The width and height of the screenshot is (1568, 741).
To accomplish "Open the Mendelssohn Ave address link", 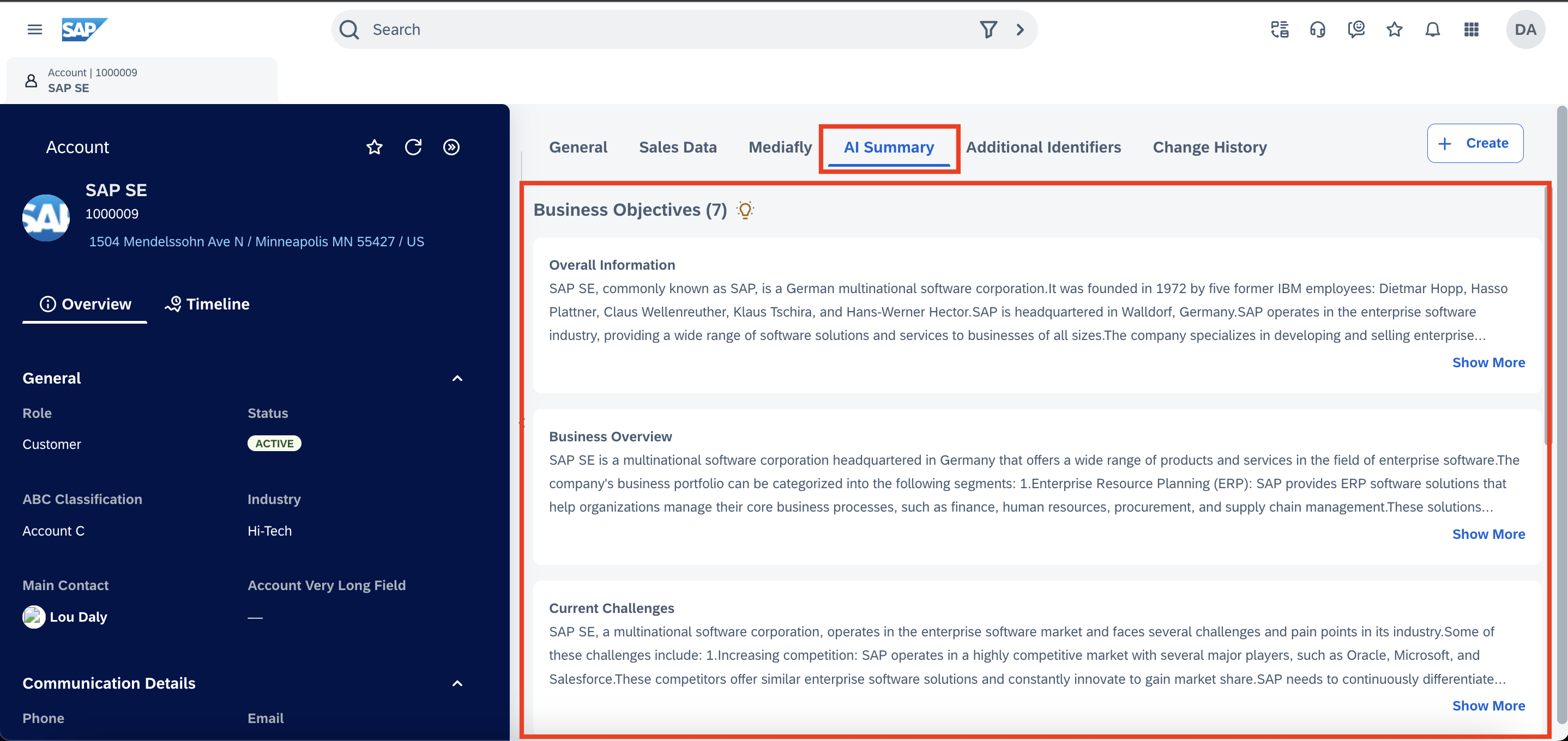I will [256, 241].
